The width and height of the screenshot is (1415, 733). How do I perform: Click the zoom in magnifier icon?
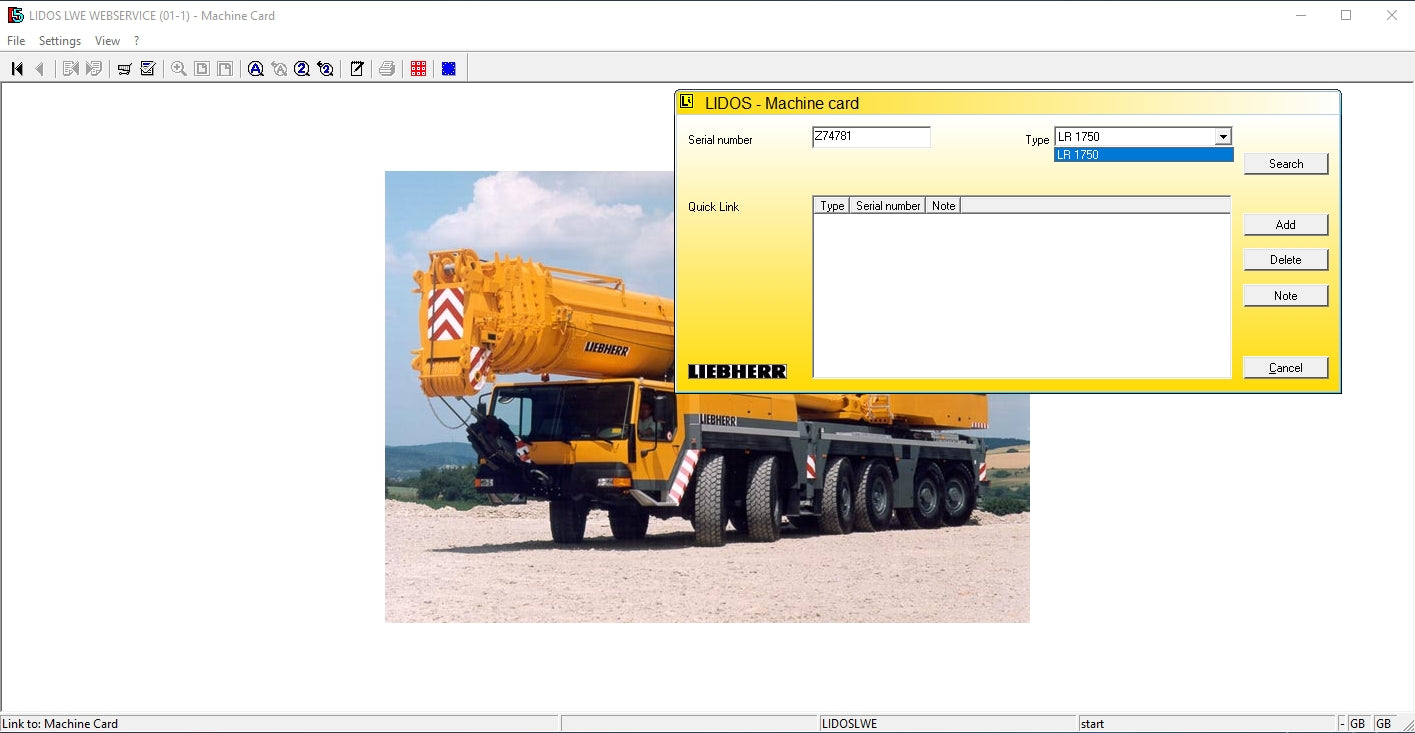click(x=179, y=68)
